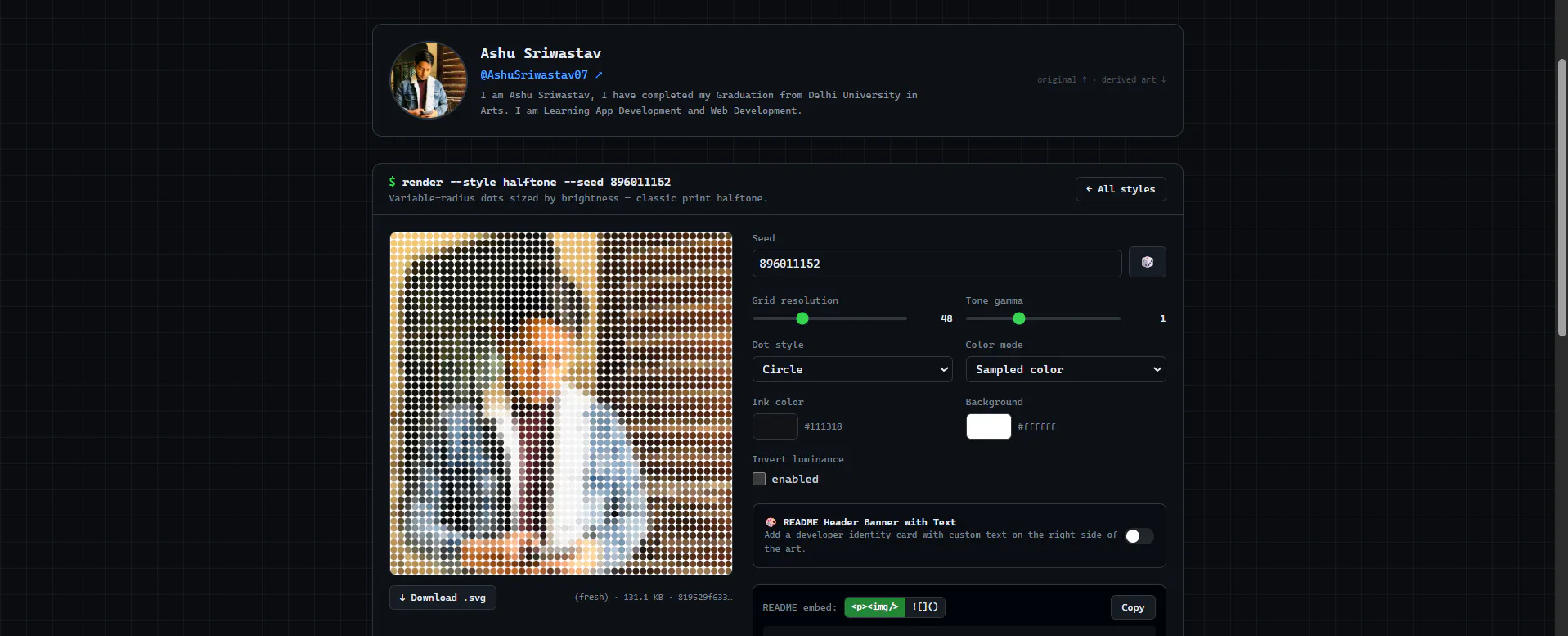This screenshot has height=636, width=1568.
Task: Click the page vertical scrollbar
Action: 1561,196
